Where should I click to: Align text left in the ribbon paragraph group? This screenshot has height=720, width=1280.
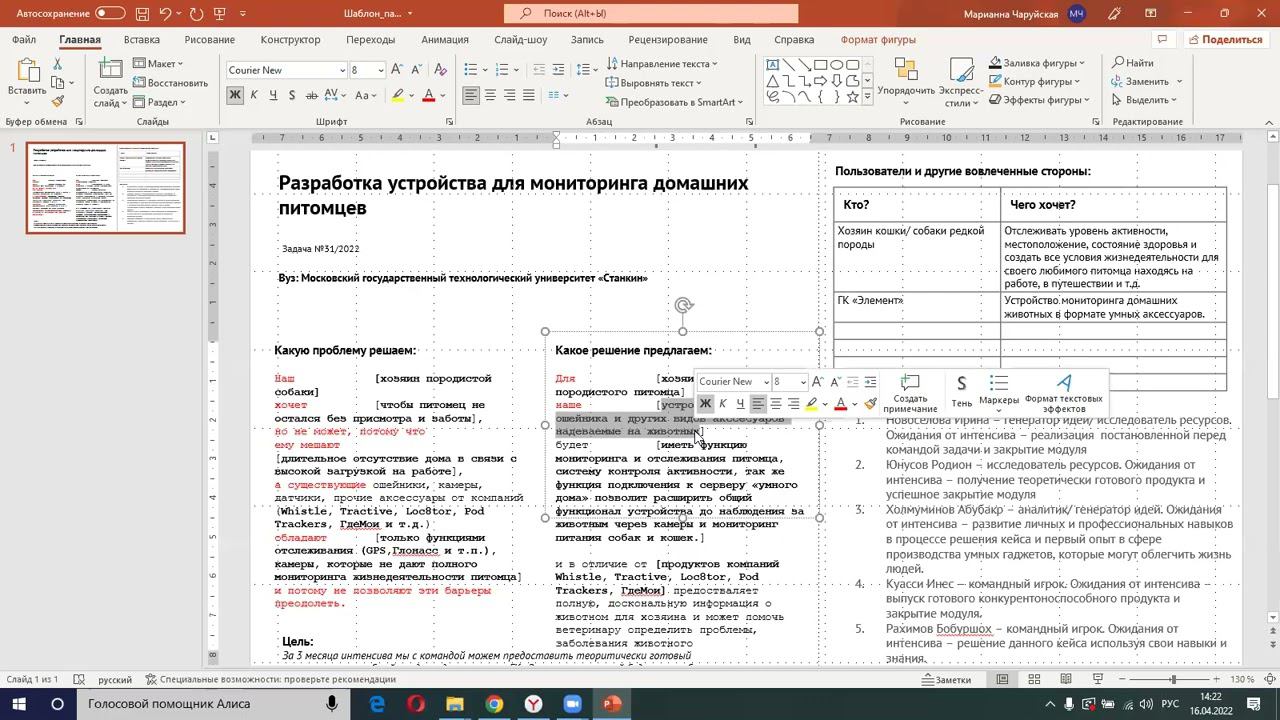[471, 95]
